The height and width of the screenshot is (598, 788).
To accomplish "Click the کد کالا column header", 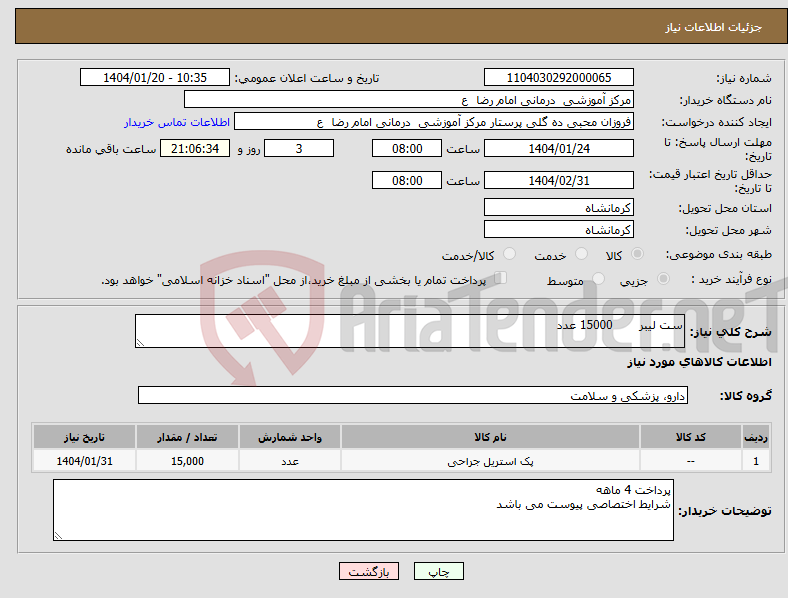I will tap(691, 437).
